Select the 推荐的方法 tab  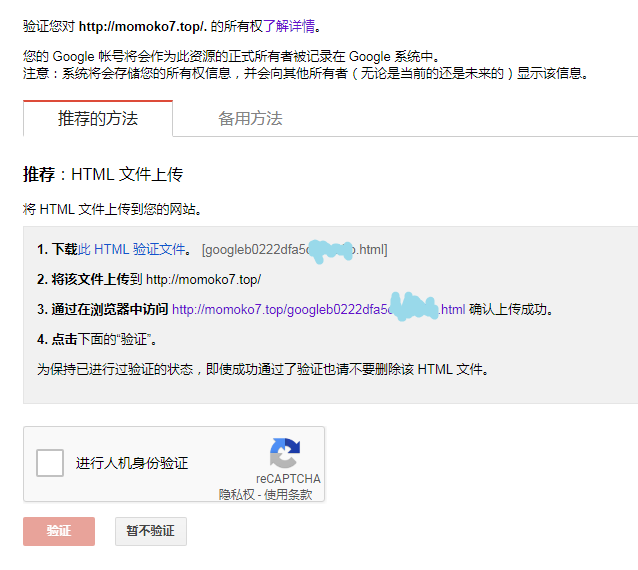[x=98, y=118]
